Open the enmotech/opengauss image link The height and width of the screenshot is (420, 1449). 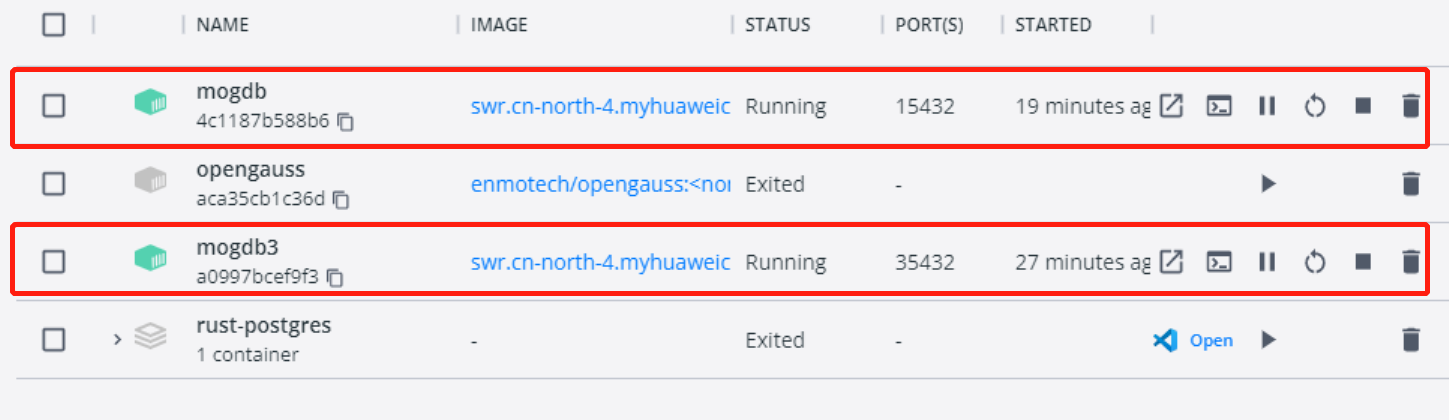click(600, 184)
